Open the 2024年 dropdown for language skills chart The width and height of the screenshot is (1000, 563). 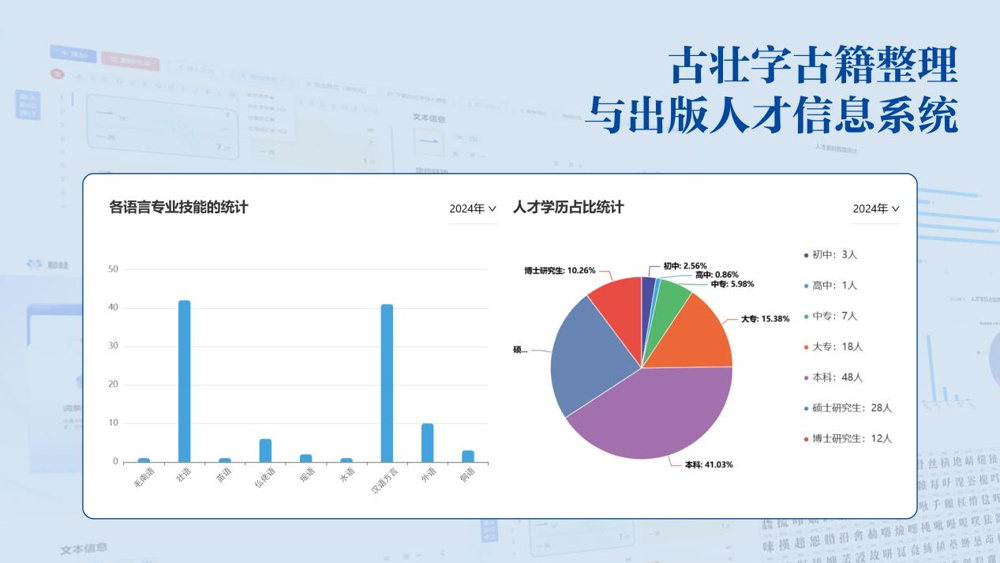[472, 208]
